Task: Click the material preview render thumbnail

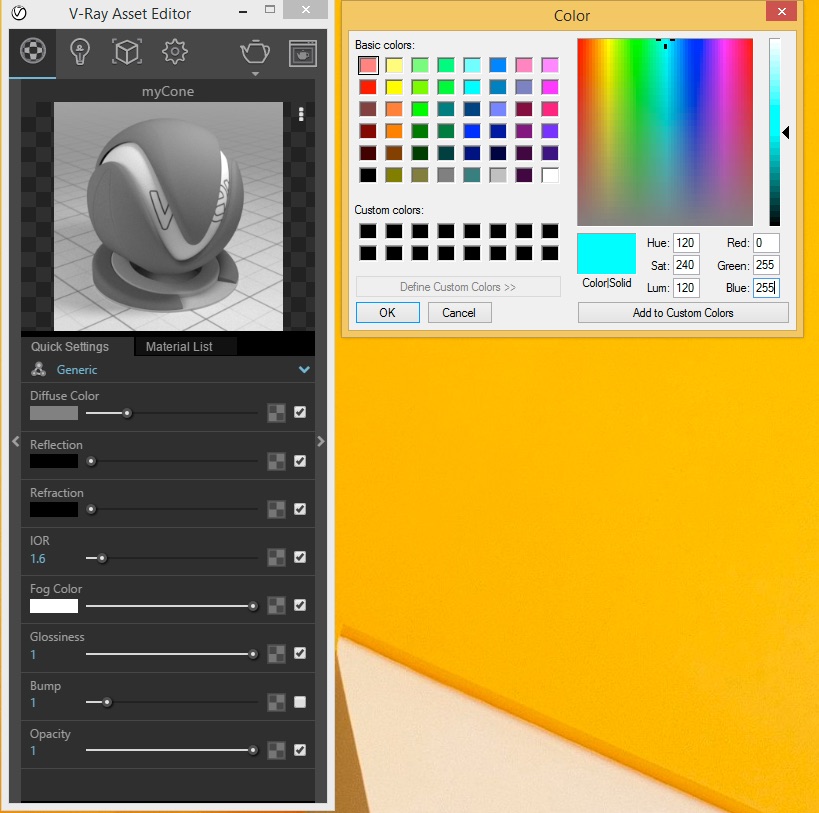Action: [168, 216]
